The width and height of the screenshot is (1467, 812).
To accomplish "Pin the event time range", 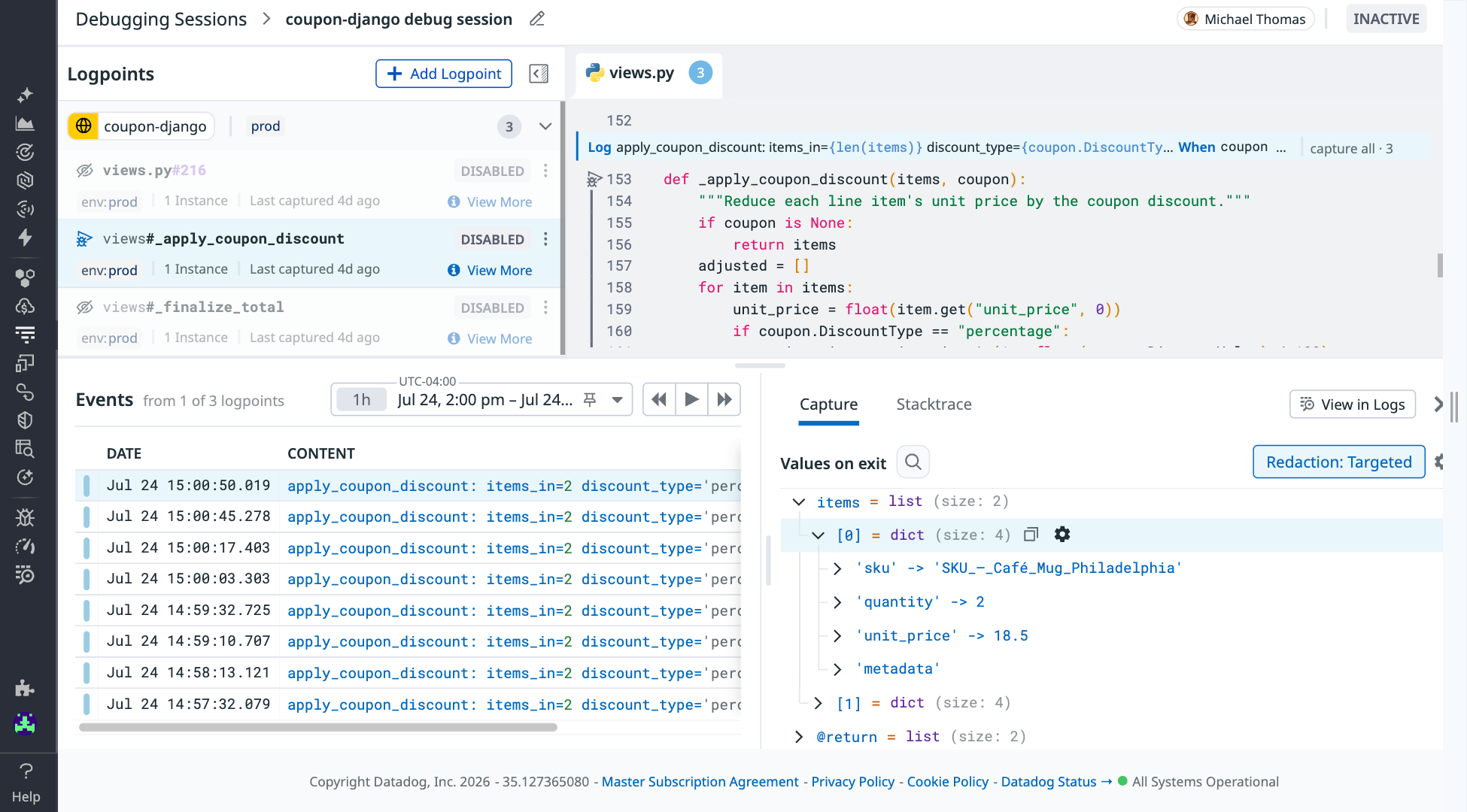I will pyautogui.click(x=590, y=400).
